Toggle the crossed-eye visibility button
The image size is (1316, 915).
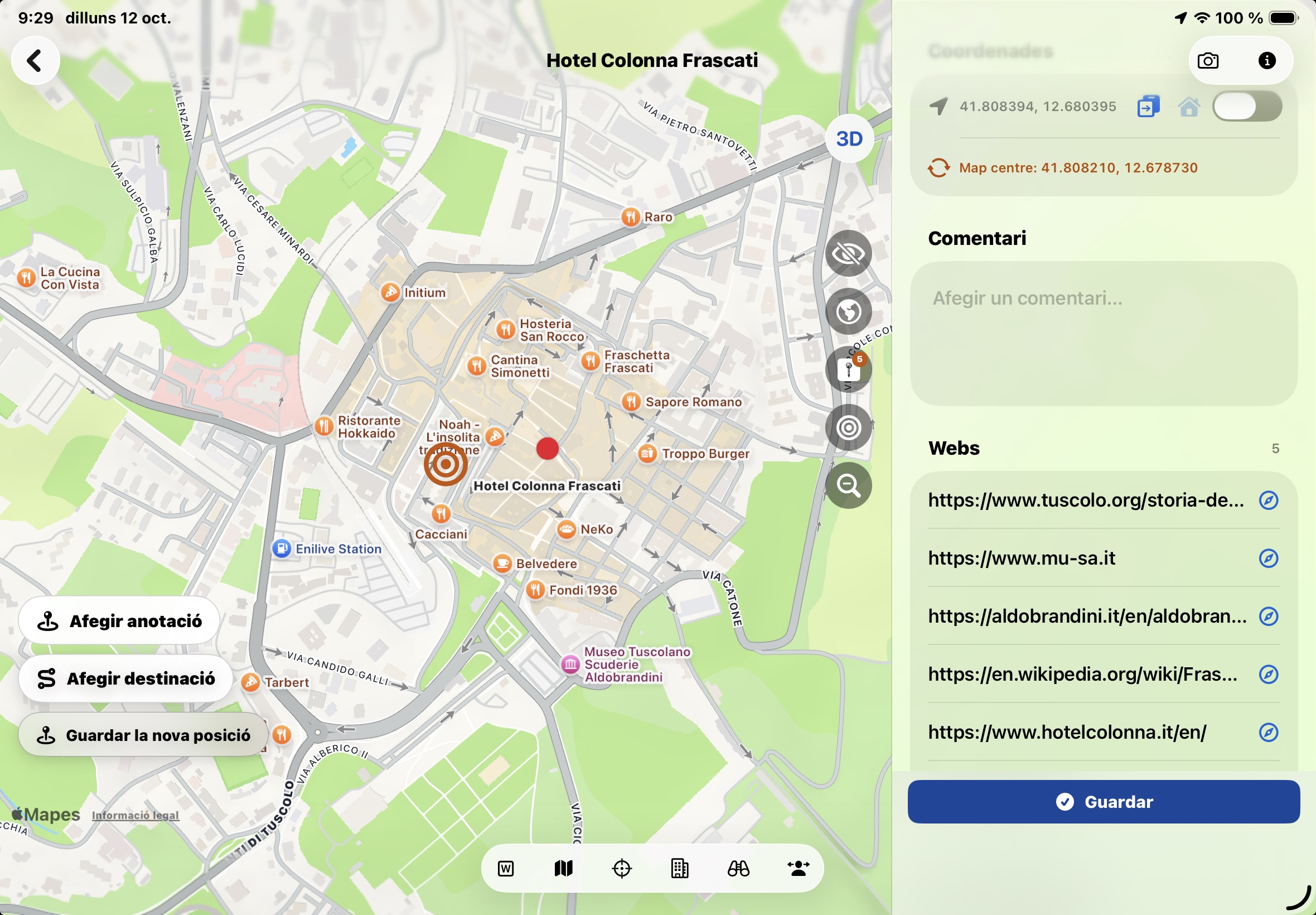[849, 253]
